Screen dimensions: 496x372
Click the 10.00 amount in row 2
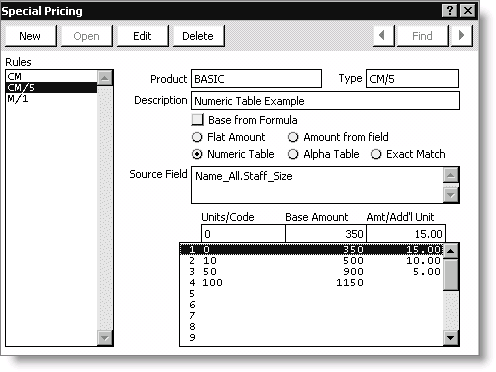coord(423,260)
